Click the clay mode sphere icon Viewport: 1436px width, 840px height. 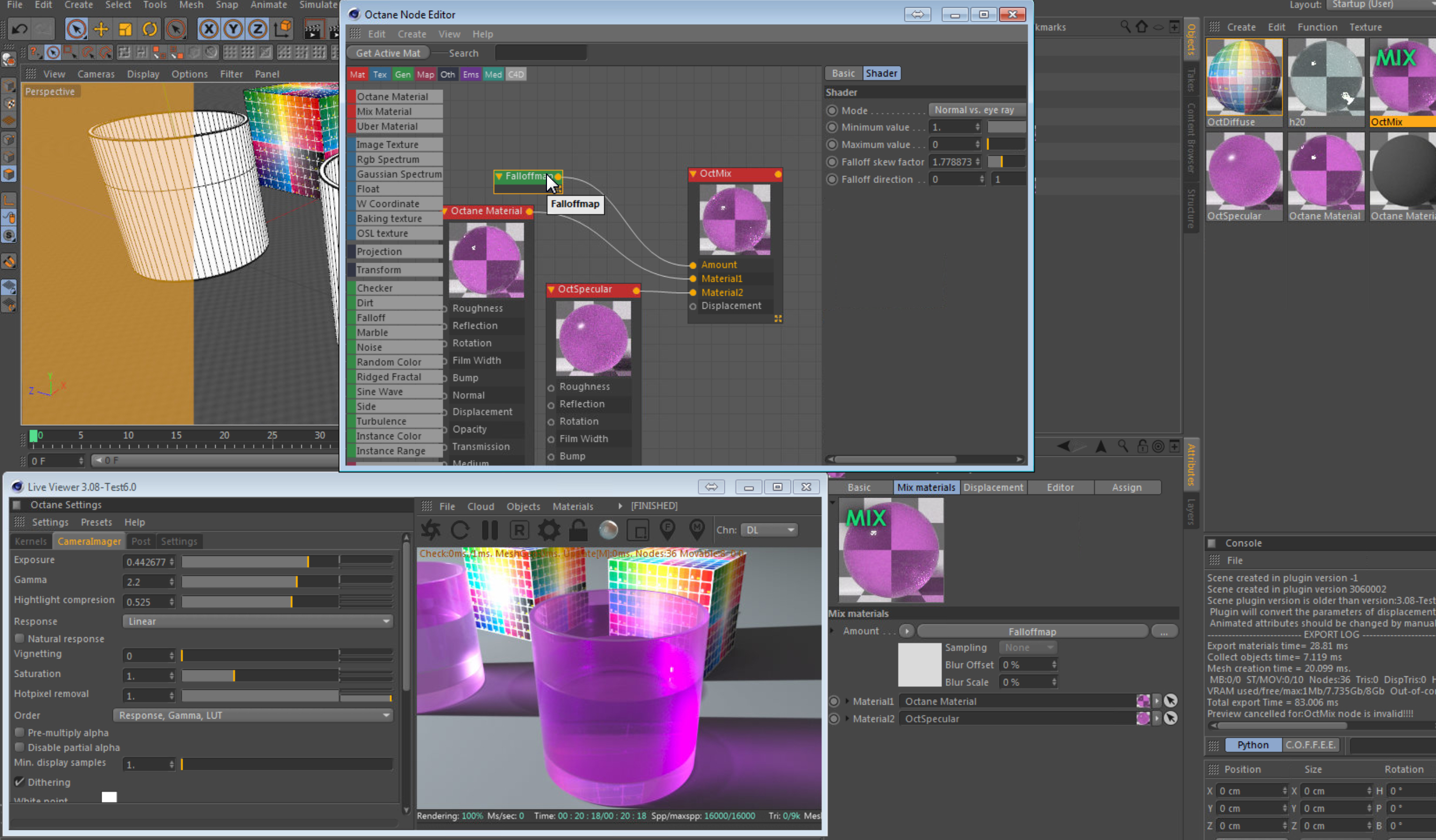[608, 530]
